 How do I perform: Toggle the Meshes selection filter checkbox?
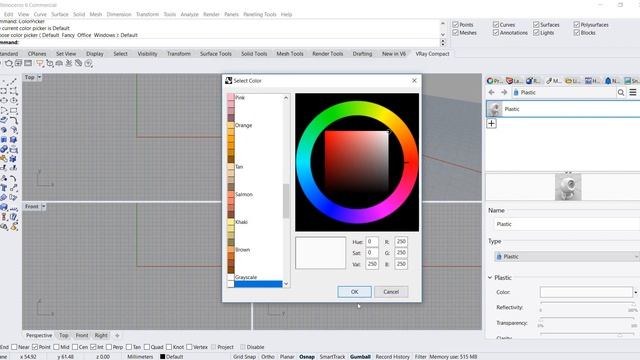click(456, 33)
